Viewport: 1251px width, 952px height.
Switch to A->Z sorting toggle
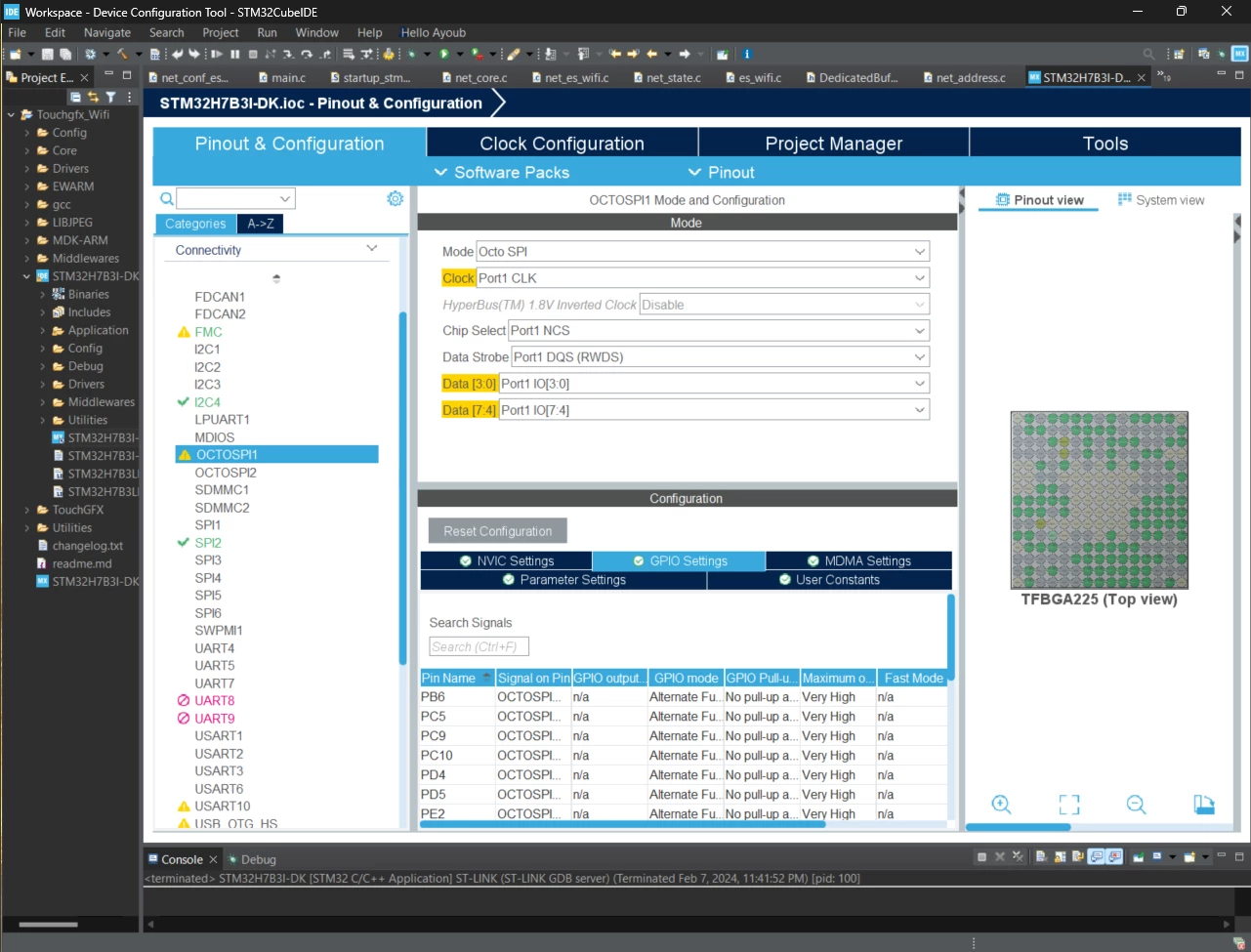261,224
